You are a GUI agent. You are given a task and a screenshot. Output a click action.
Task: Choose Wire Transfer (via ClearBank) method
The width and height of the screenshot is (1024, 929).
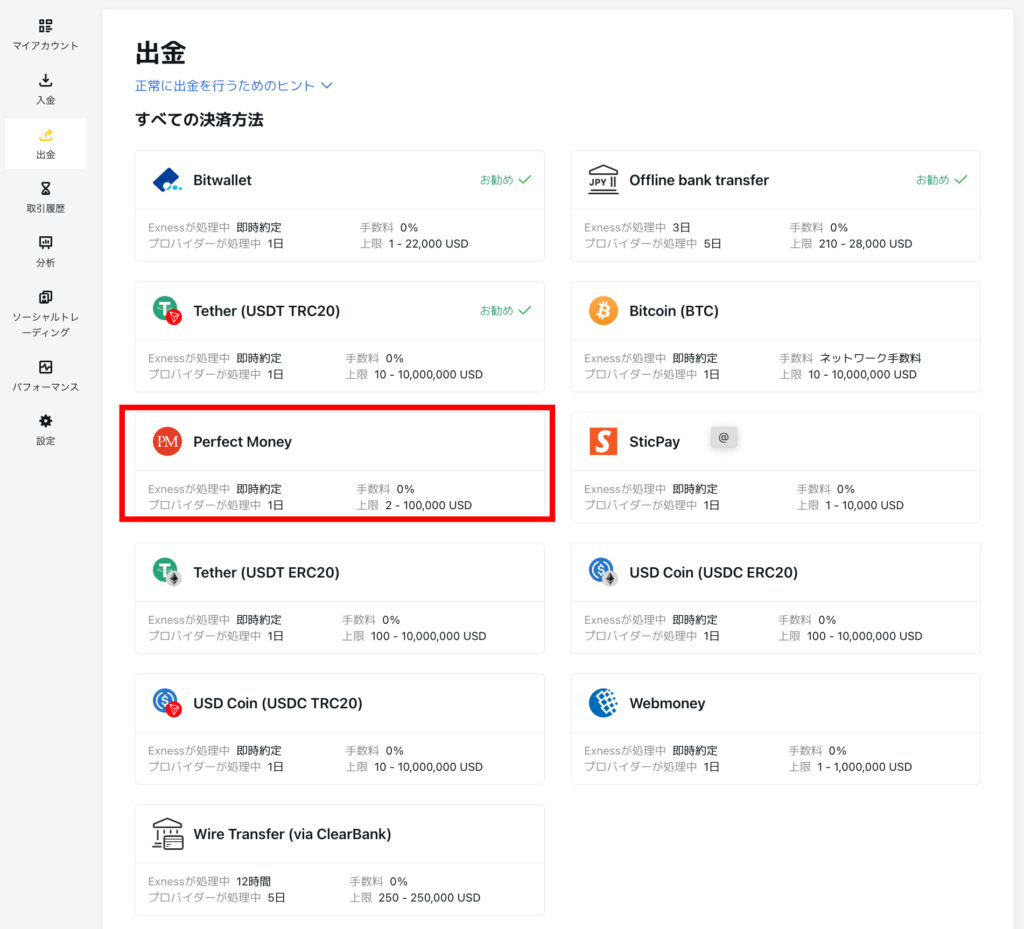point(340,860)
